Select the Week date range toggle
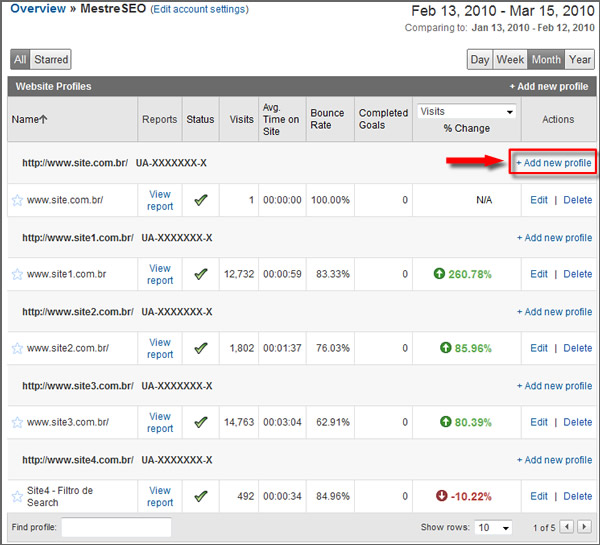Image resolution: width=600 pixels, height=545 pixels. pos(510,60)
